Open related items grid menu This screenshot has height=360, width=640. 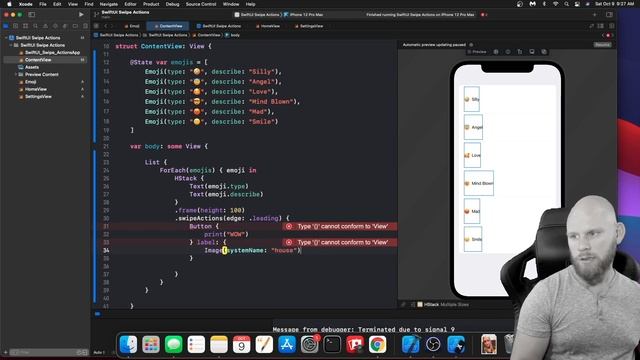(96, 26)
